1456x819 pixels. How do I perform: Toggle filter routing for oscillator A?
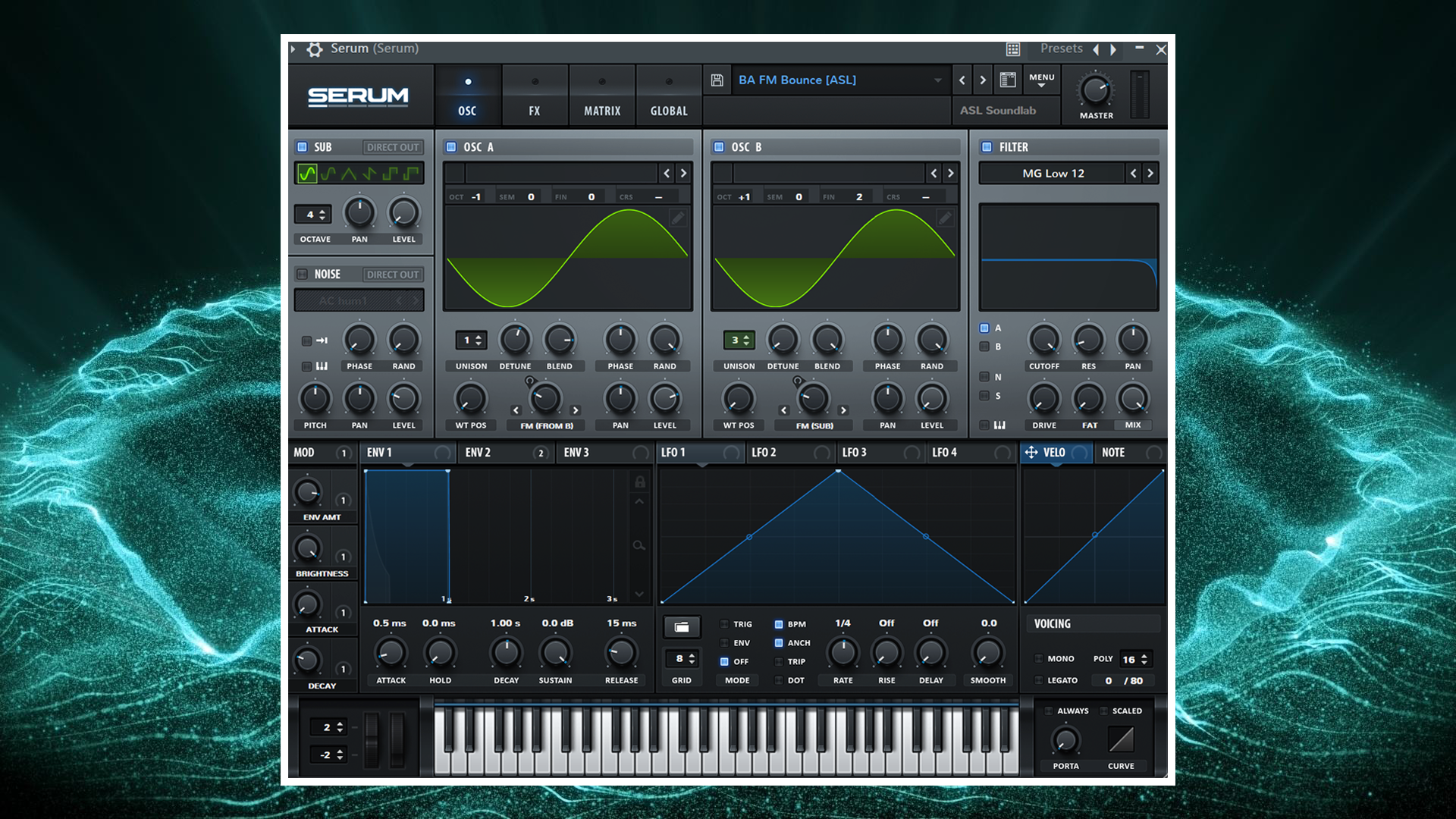(984, 328)
